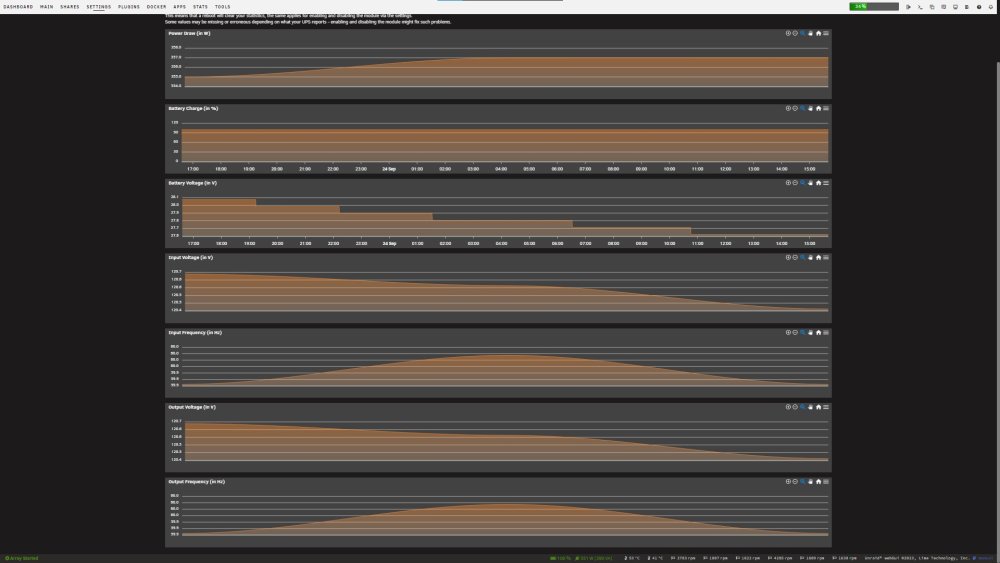The height and width of the screenshot is (563, 1000).
Task: Open the Battery Charge chart menu
Action: 826,108
